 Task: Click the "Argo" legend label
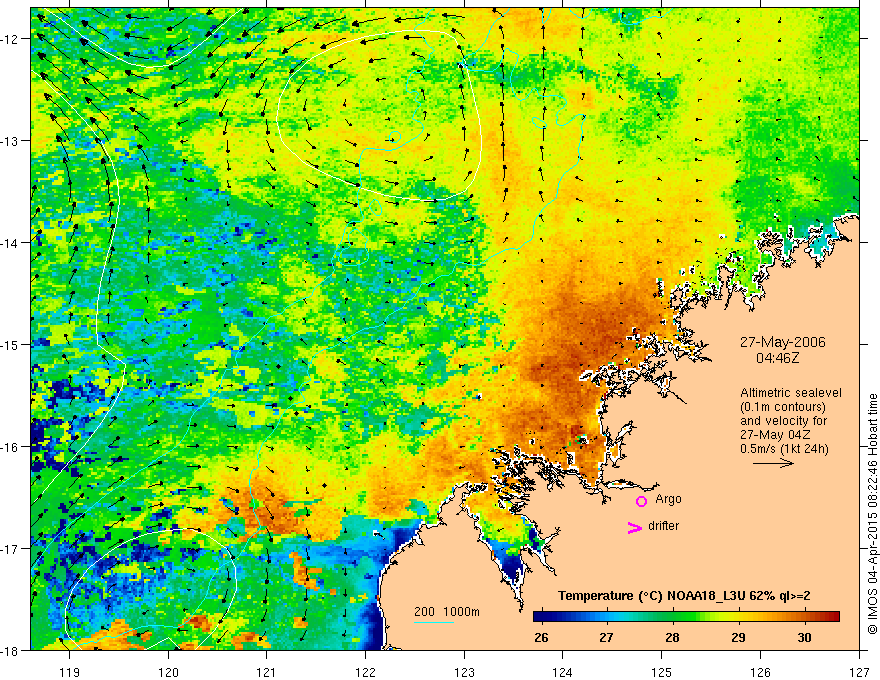[668, 499]
